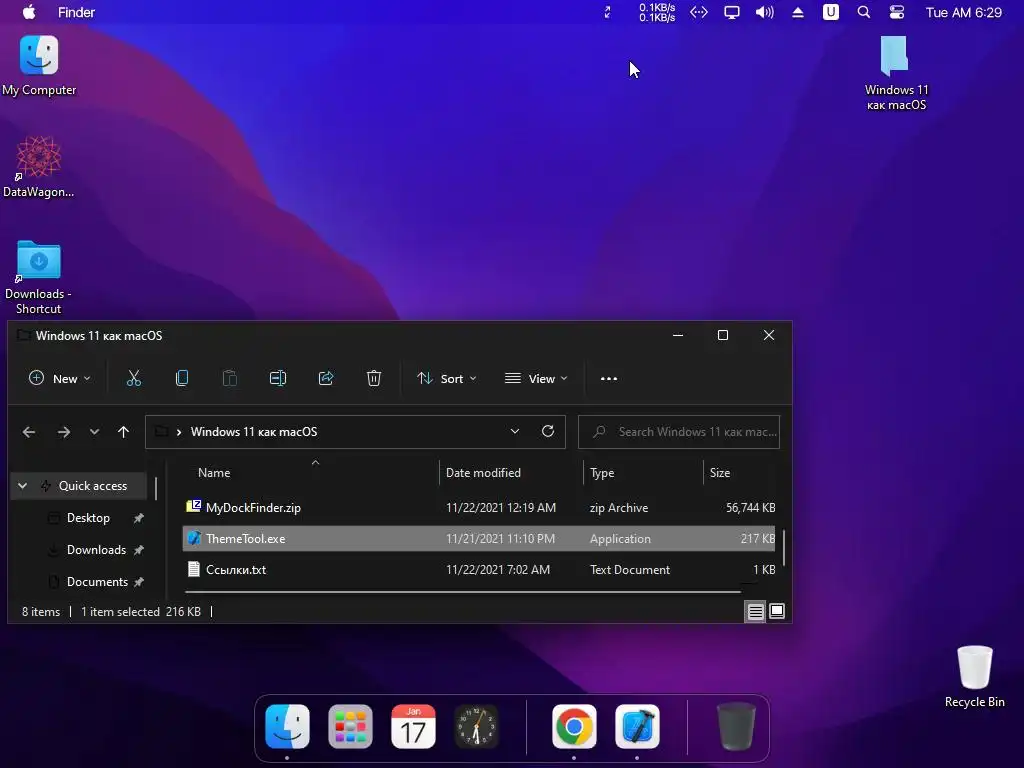
Task: Sort by the Name column header
Action: (311, 473)
